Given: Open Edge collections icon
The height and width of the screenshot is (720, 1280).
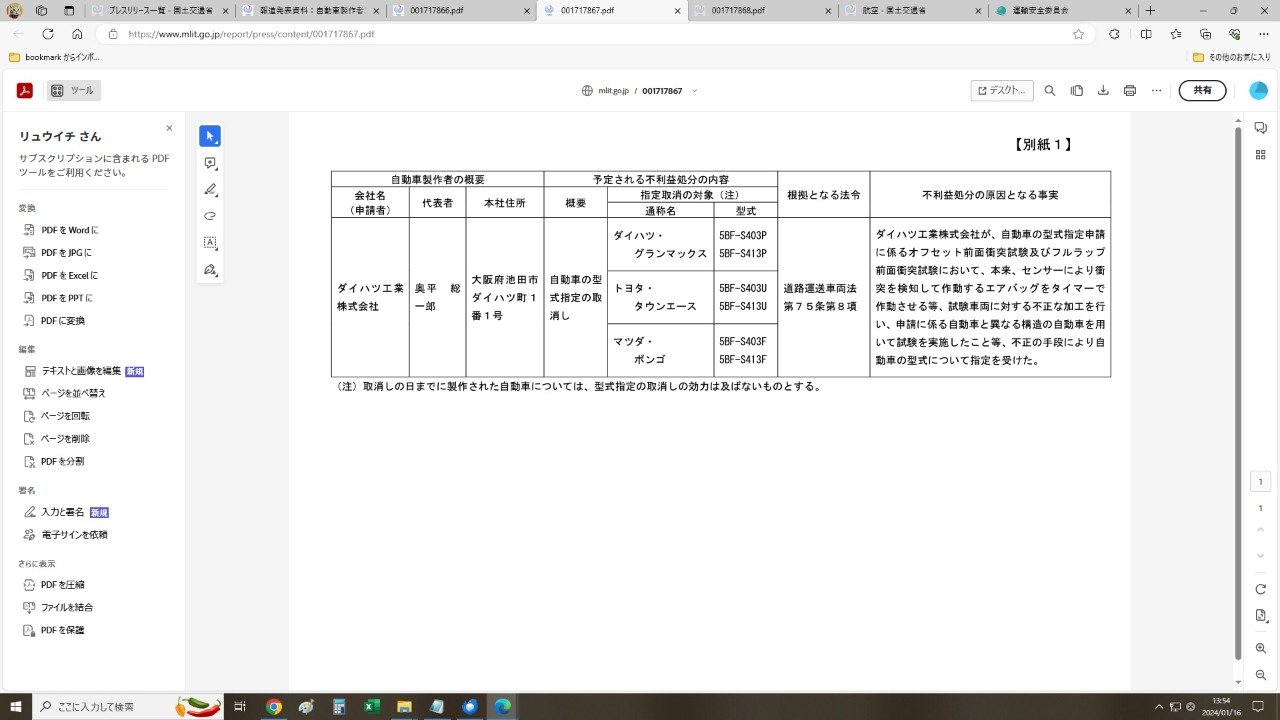Looking at the screenshot, I should (x=1205, y=33).
